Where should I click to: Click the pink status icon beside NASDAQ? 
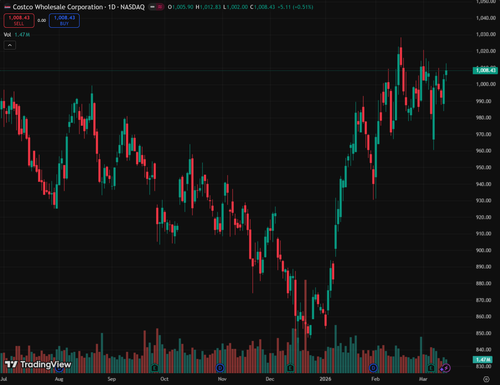pyautogui.click(x=160, y=7)
